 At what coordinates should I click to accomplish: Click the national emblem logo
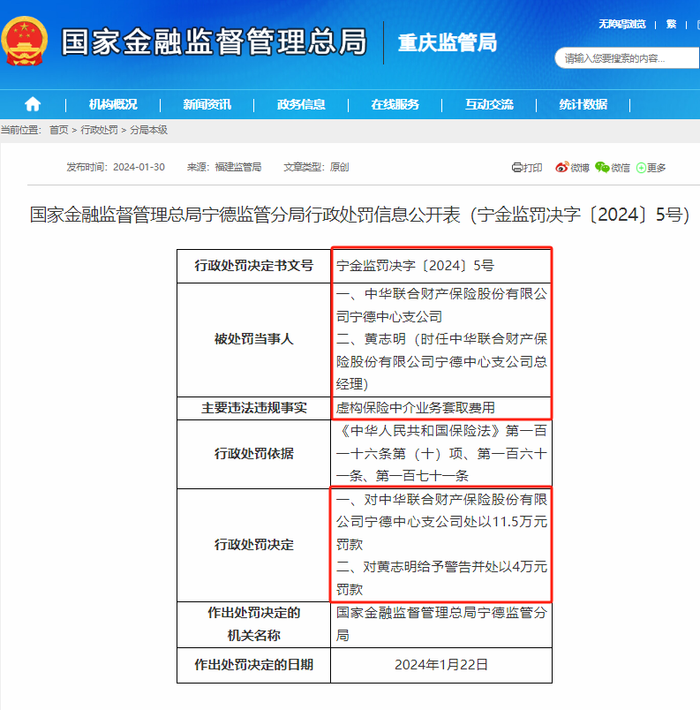[25, 42]
